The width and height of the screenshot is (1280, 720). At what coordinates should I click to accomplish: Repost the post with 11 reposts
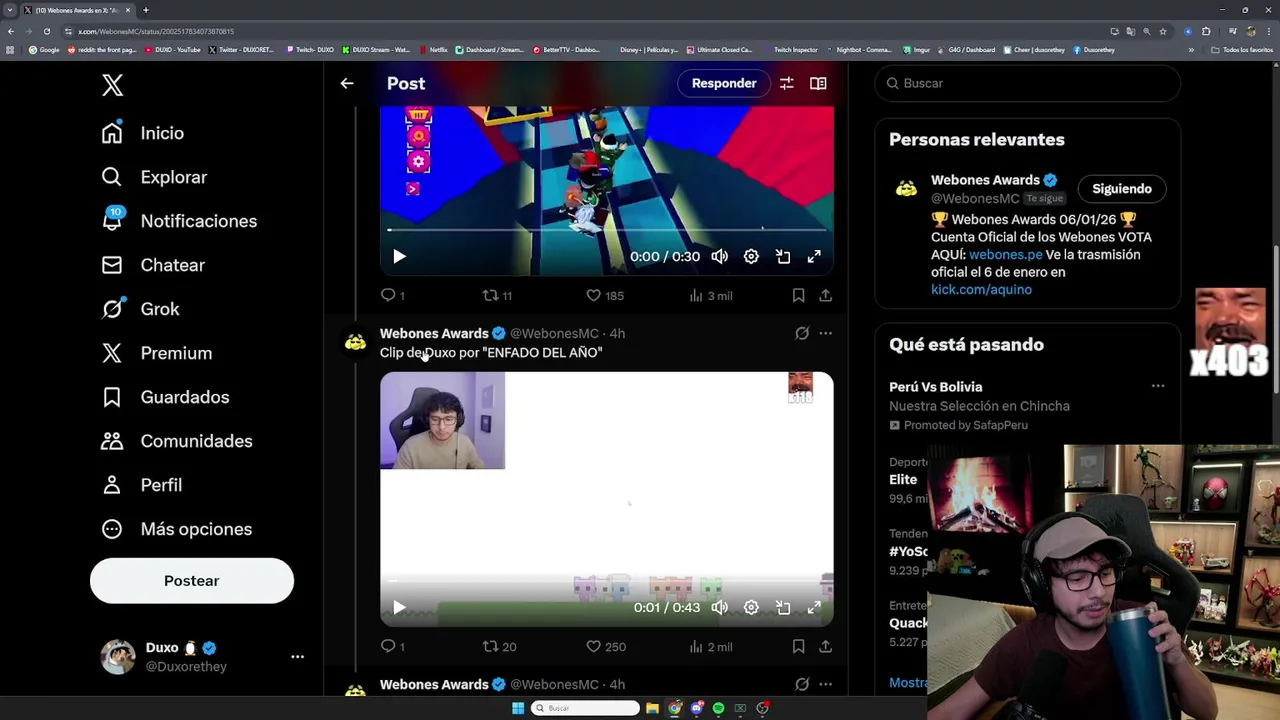498,296
